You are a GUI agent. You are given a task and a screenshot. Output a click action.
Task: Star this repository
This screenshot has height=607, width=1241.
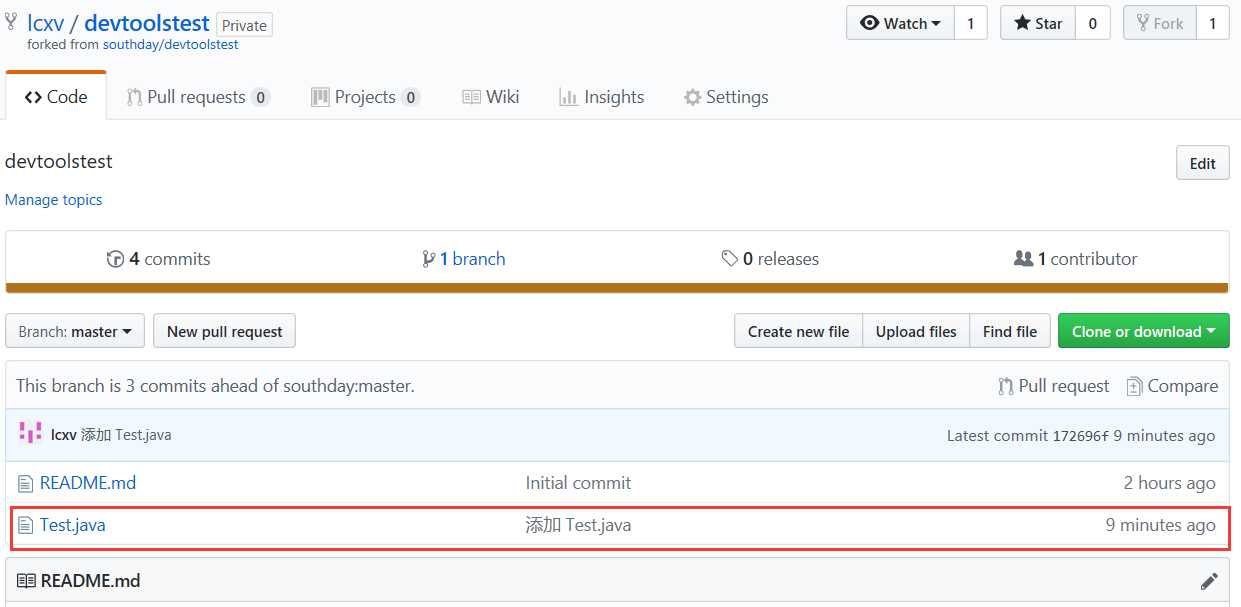pos(1038,23)
